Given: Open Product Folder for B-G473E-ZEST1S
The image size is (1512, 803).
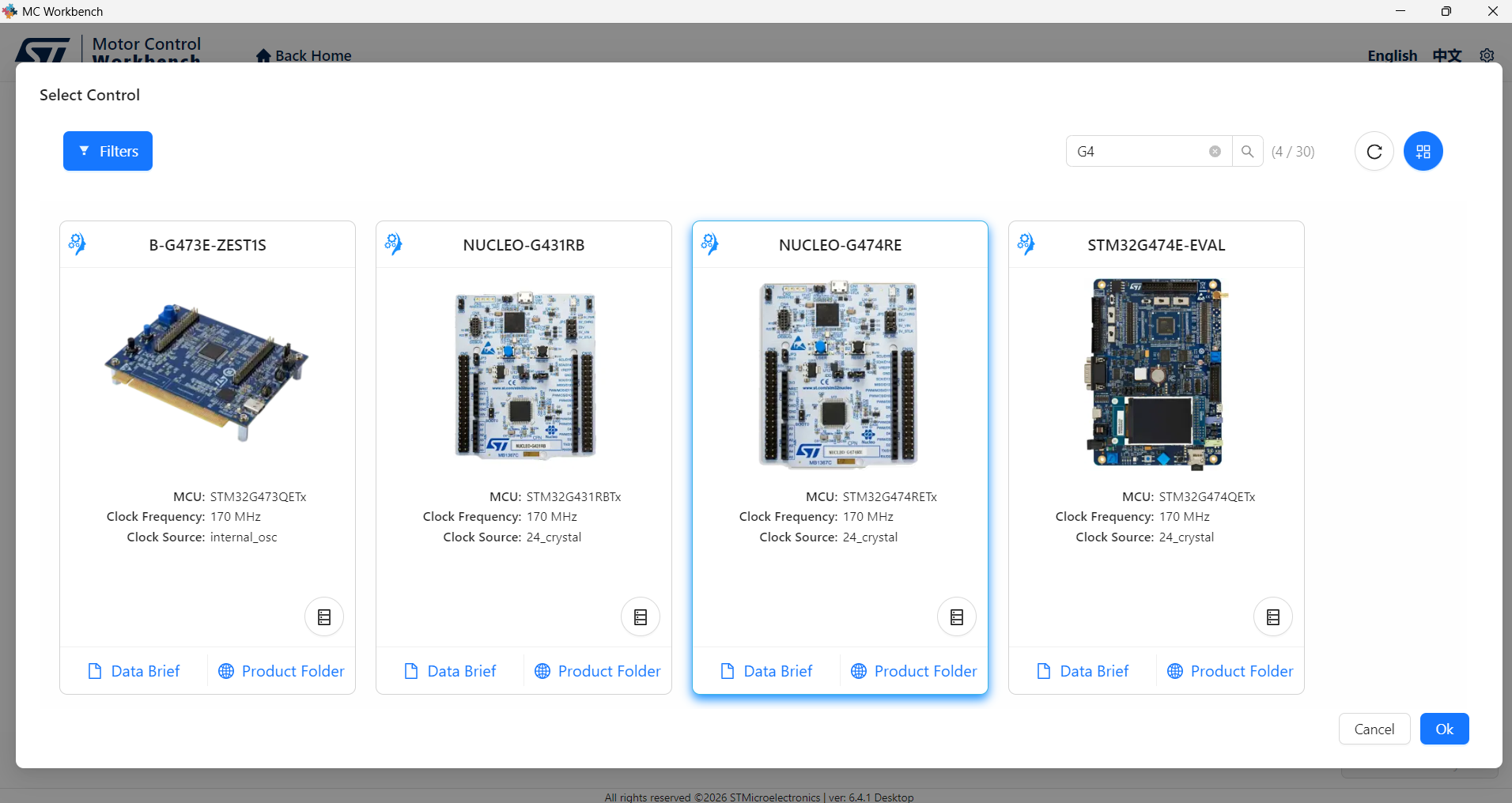Looking at the screenshot, I should click(x=282, y=671).
